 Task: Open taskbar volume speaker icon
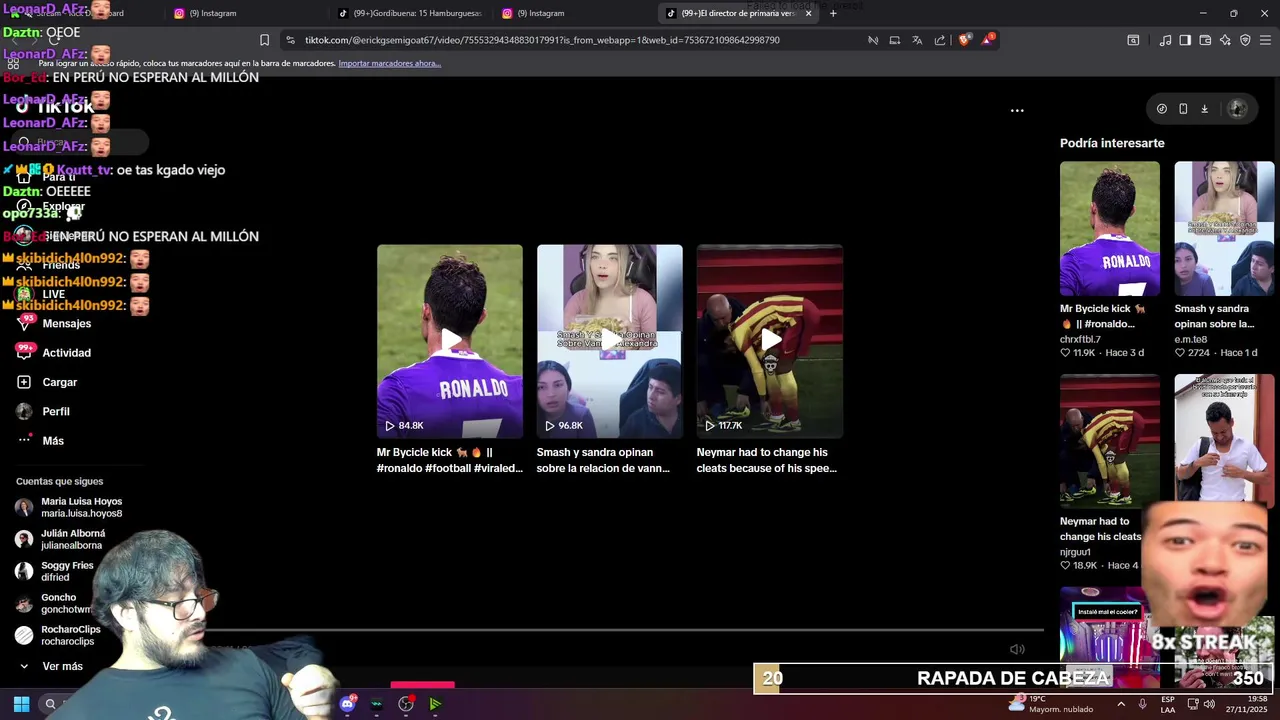pos(1209,704)
